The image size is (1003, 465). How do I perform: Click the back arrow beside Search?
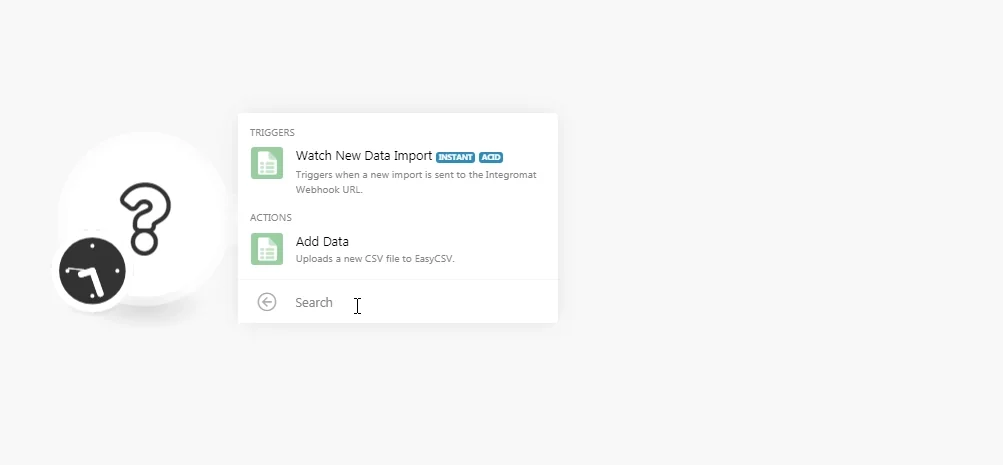pos(267,302)
